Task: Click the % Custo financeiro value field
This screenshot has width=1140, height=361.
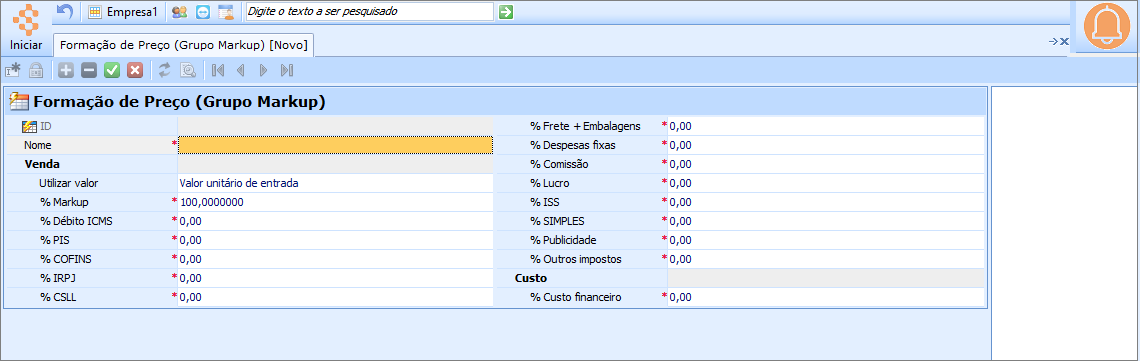Action: pyautogui.click(x=827, y=296)
